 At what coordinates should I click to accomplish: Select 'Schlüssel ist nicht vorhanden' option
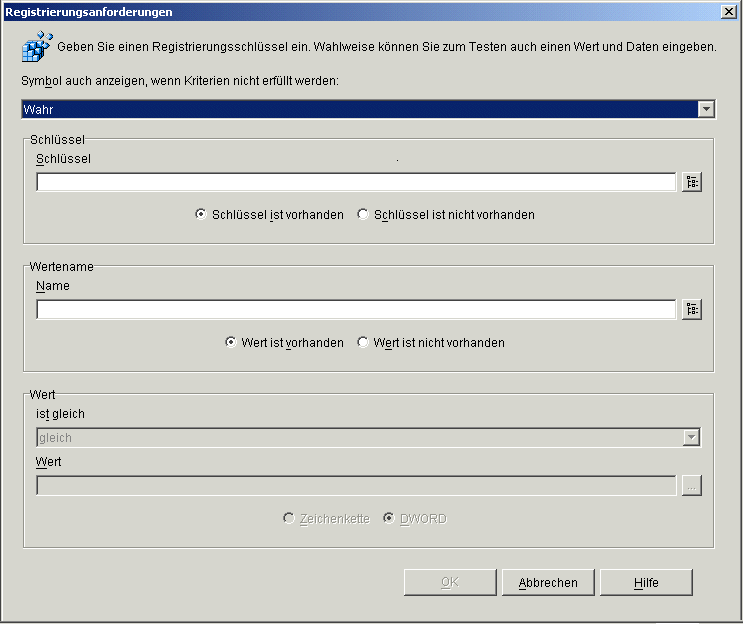pyautogui.click(x=363, y=215)
